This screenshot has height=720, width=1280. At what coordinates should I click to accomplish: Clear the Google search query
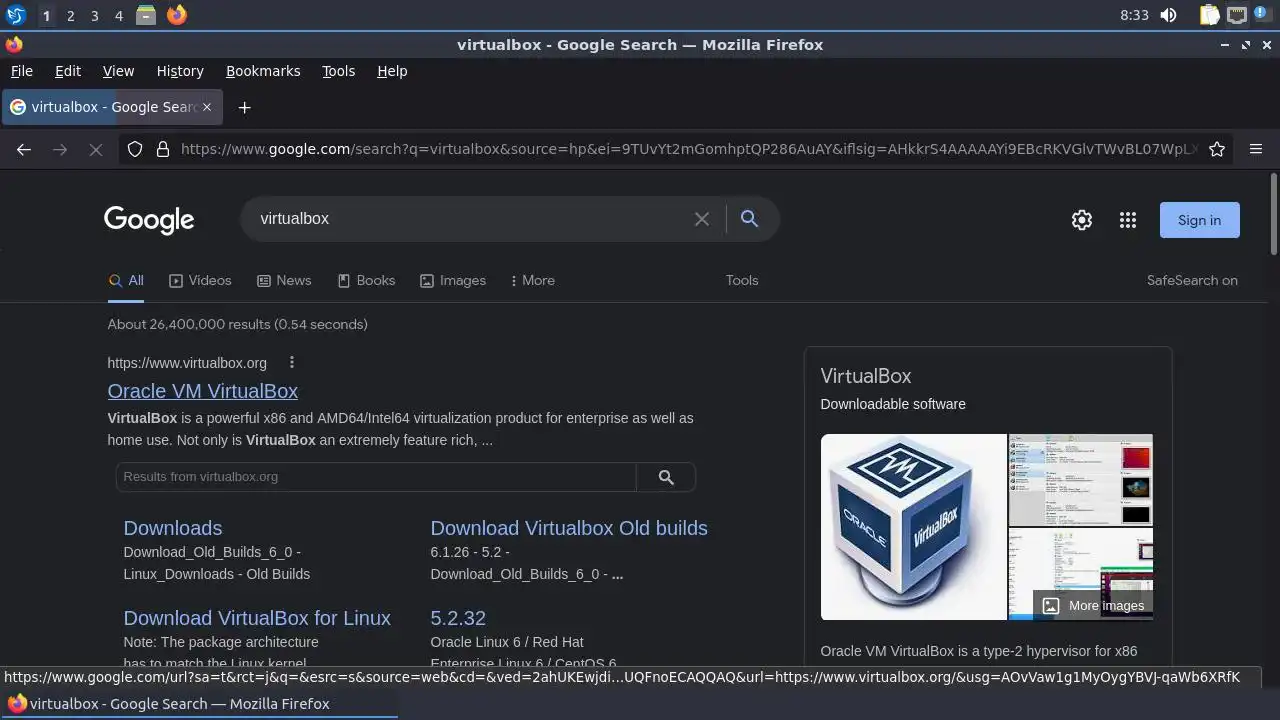[x=702, y=219]
